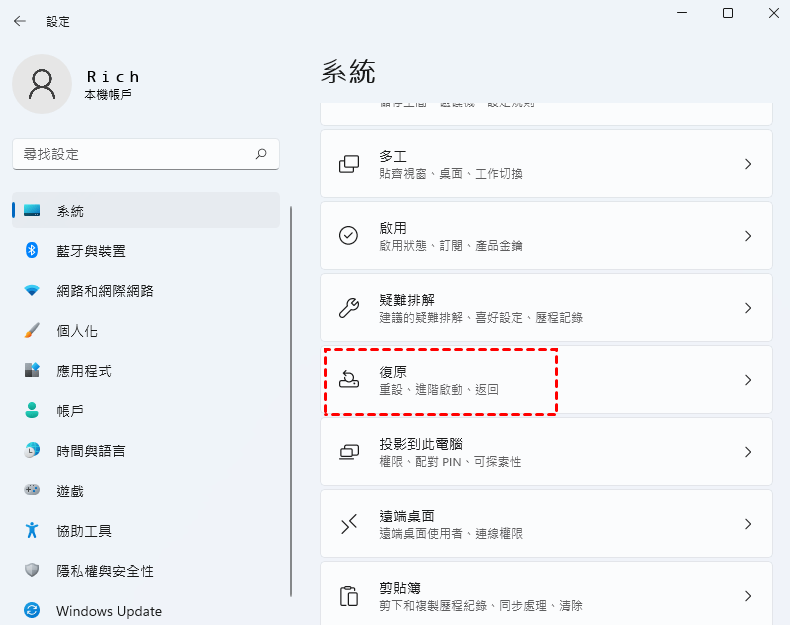
Task: Open 時間與語言 settings category
Action: point(90,451)
